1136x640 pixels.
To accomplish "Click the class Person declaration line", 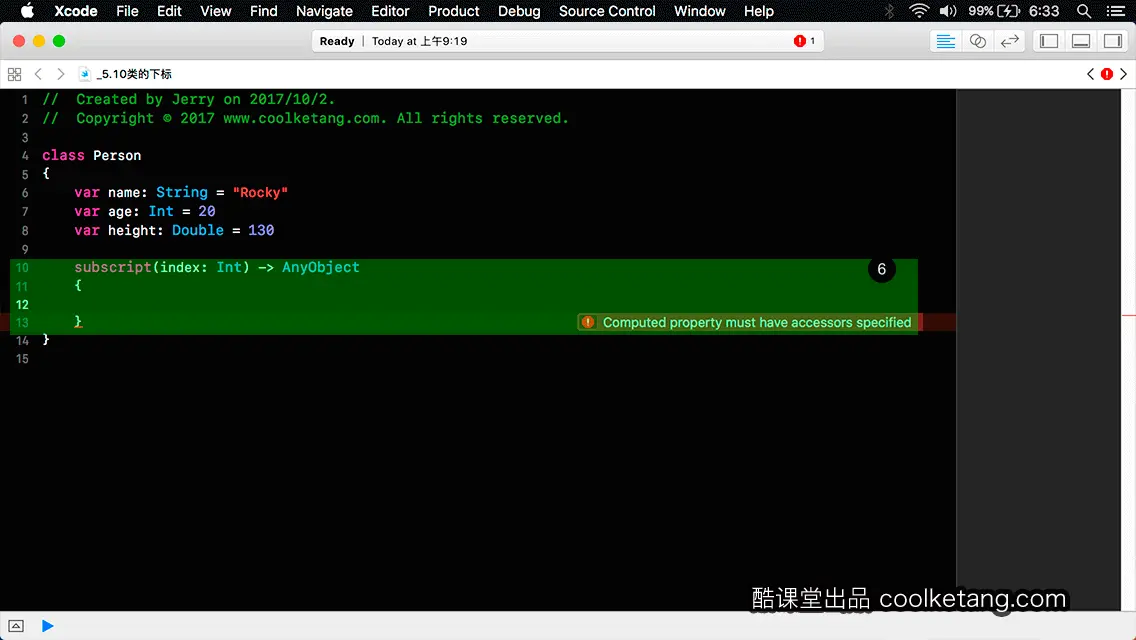I will [91, 155].
